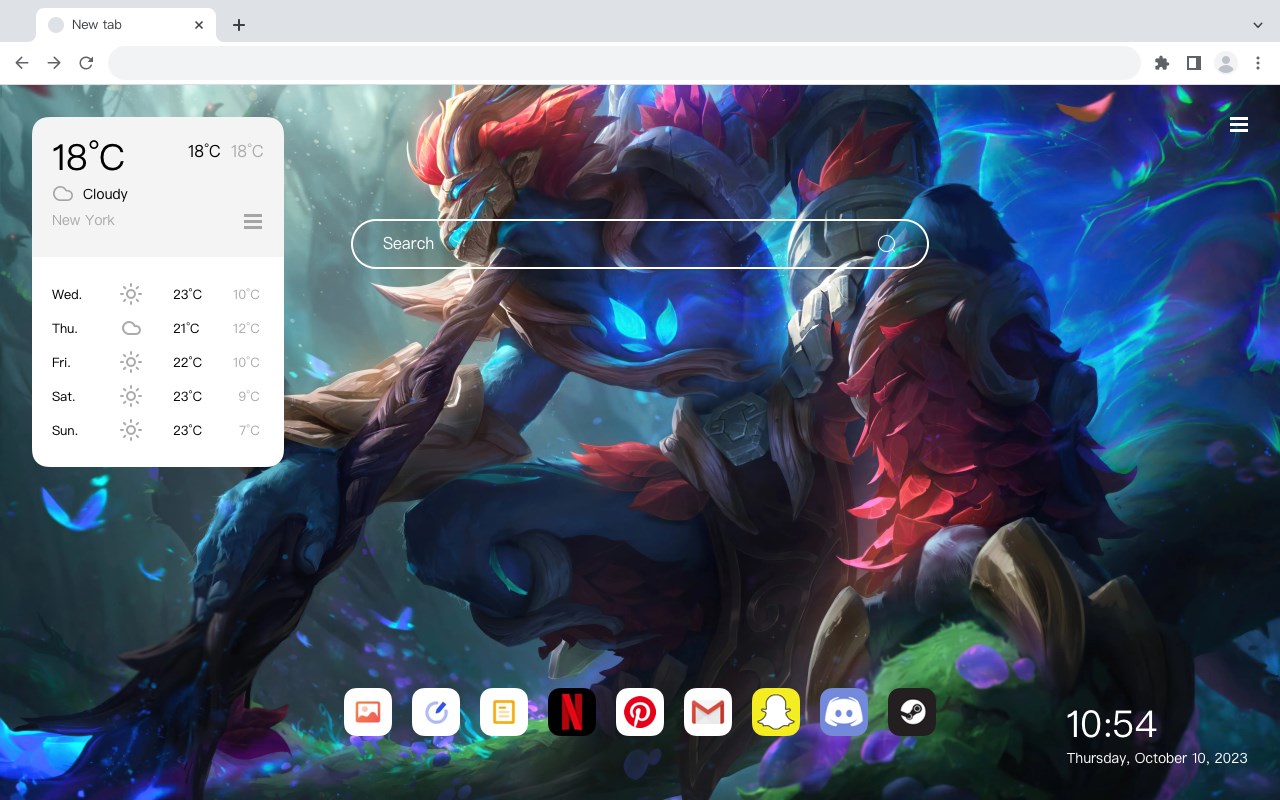Open the Chrome three-dot menu
This screenshot has height=800, width=1280.
1258,63
